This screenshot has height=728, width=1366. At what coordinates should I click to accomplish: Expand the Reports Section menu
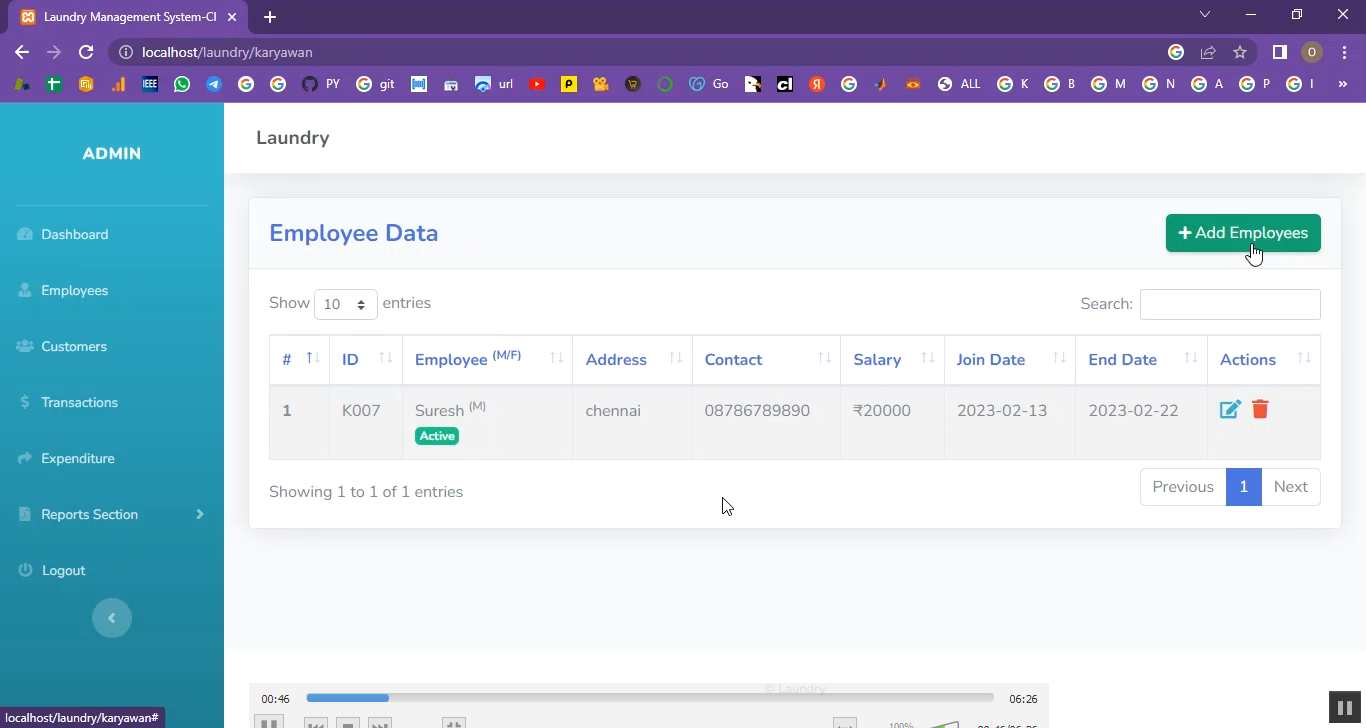click(x=112, y=514)
